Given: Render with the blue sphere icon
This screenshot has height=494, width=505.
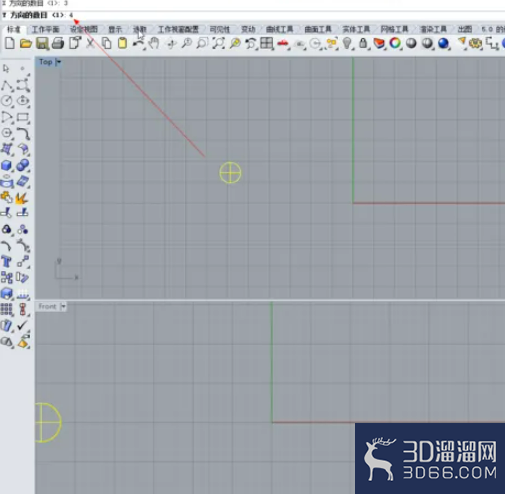Looking at the screenshot, I should tap(443, 43).
